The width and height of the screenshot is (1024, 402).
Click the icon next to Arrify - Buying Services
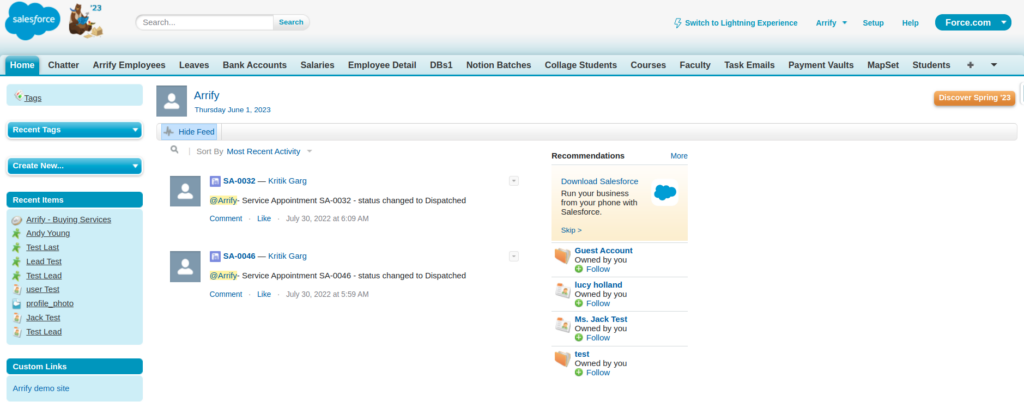tap(17, 220)
